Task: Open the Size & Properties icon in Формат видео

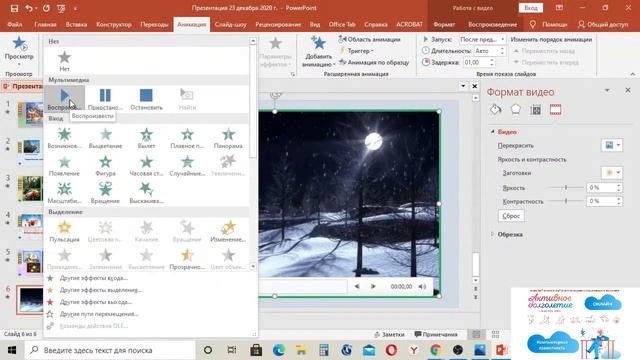Action: pyautogui.click(x=536, y=109)
